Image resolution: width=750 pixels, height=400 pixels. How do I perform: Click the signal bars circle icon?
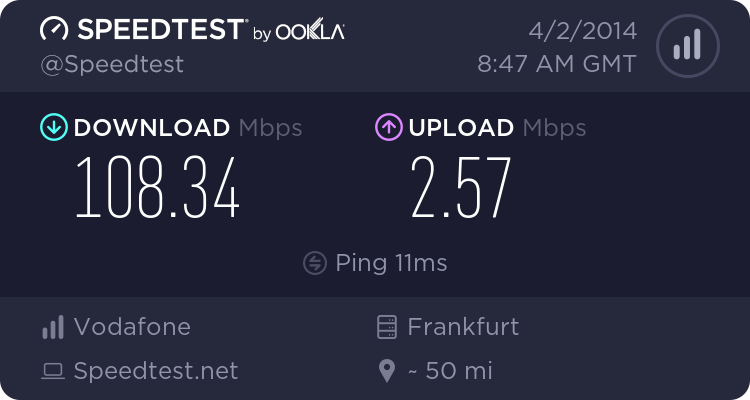686,46
